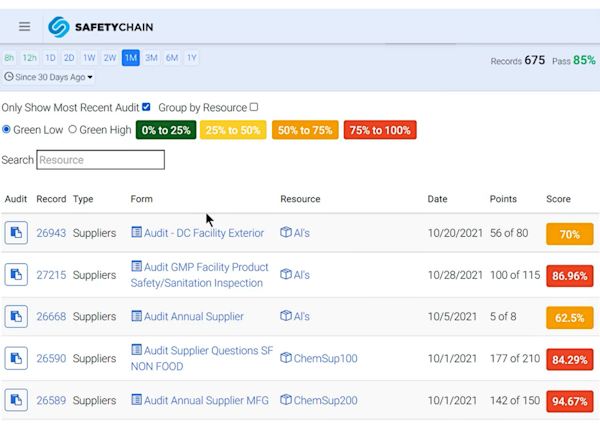This screenshot has height=436, width=600.
Task: Click the 86.96% score badge
Action: 570,276
